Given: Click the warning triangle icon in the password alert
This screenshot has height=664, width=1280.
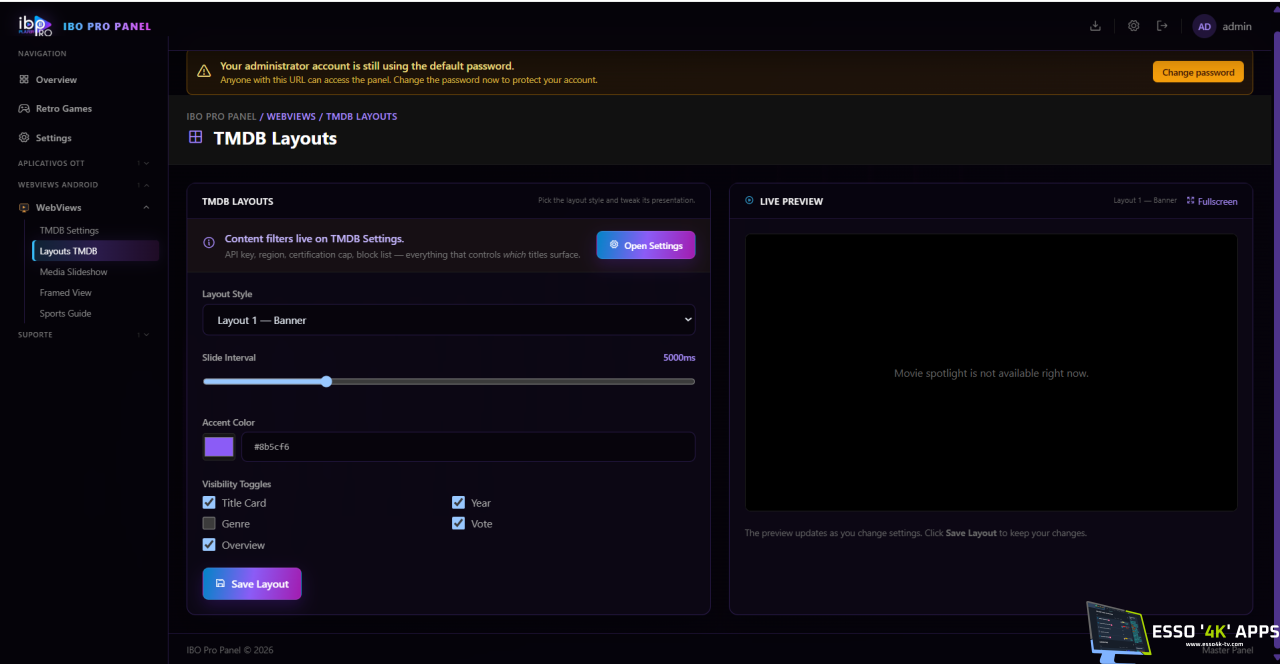Looking at the screenshot, I should click(204, 72).
